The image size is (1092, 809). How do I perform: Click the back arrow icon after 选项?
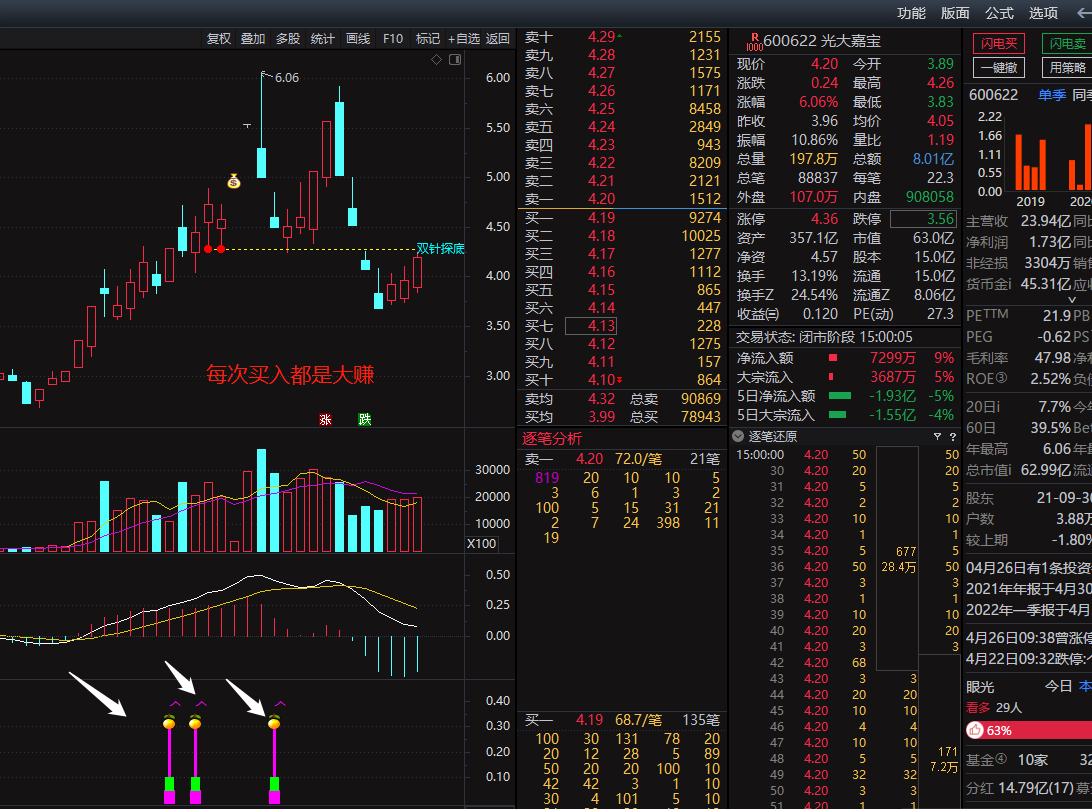(1084, 13)
